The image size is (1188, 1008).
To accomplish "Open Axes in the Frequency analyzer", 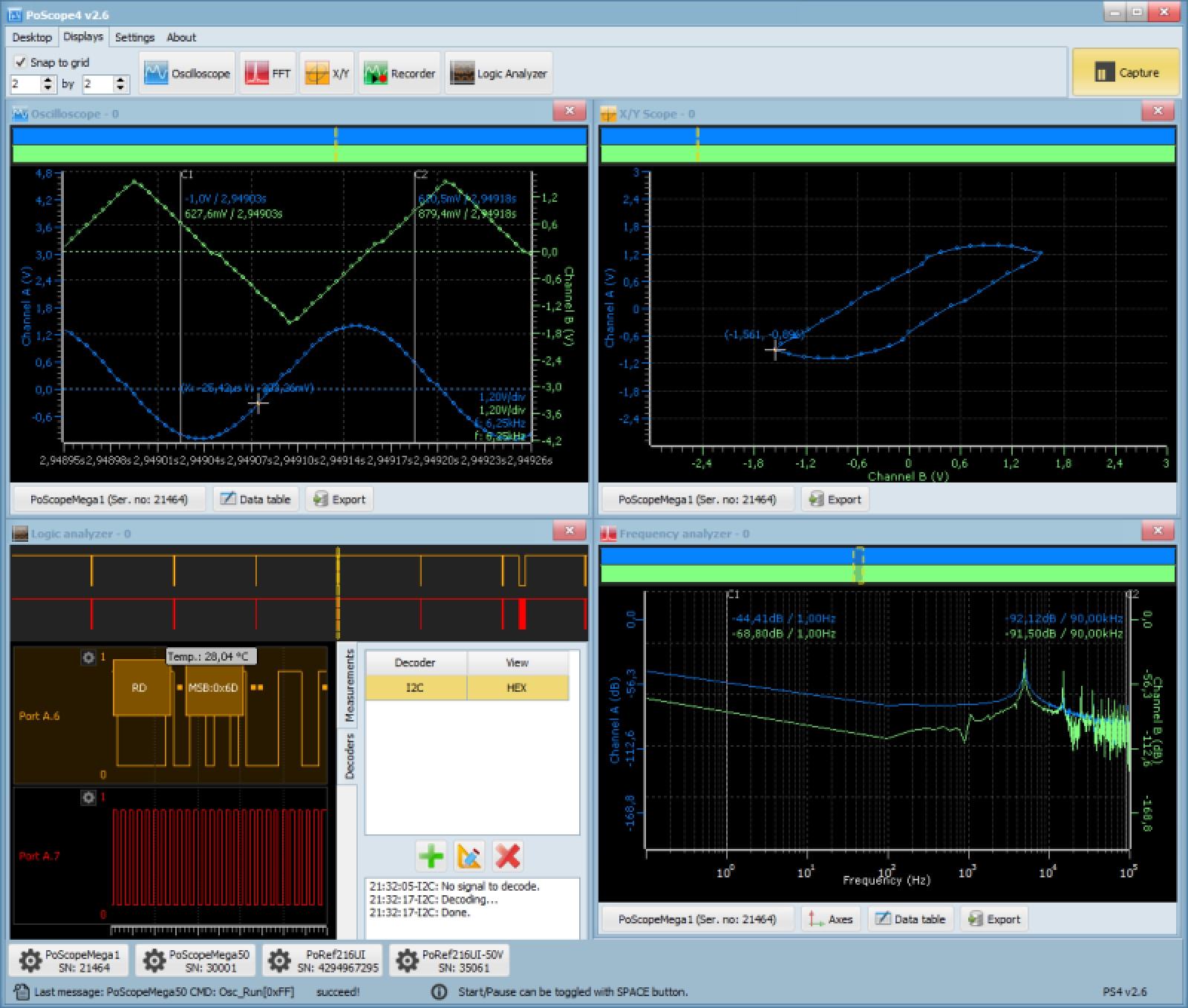I will pyautogui.click(x=831, y=919).
